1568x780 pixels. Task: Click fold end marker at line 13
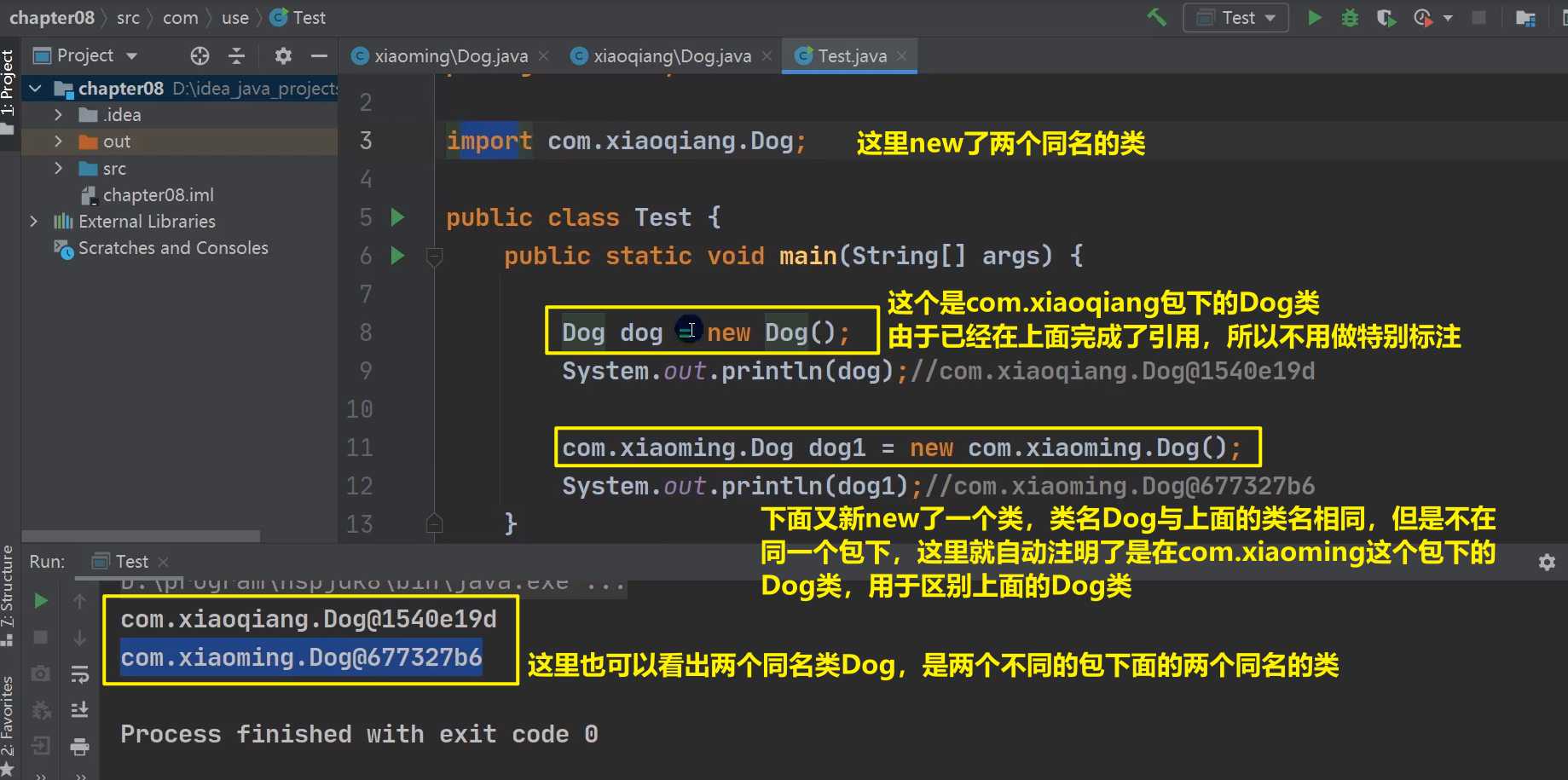(x=434, y=523)
